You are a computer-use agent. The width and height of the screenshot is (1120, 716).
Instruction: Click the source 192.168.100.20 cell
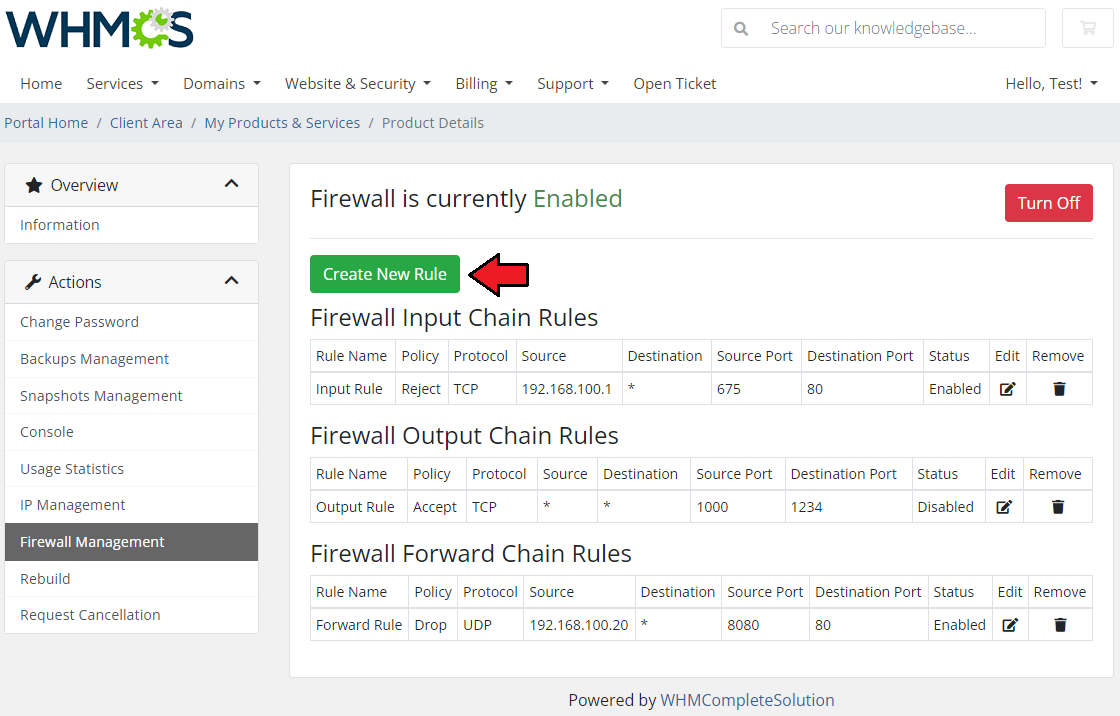[579, 625]
